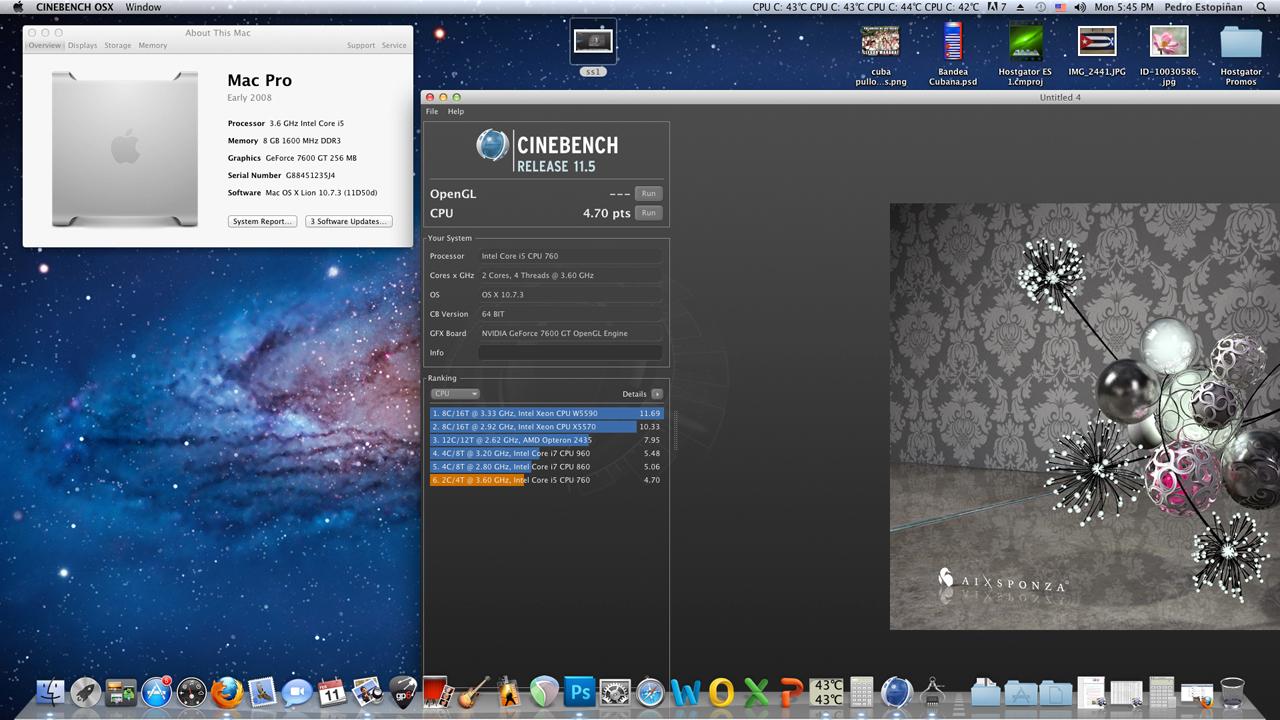The height and width of the screenshot is (720, 1280).
Task: Open System Preferences gear in dock
Action: click(x=615, y=692)
